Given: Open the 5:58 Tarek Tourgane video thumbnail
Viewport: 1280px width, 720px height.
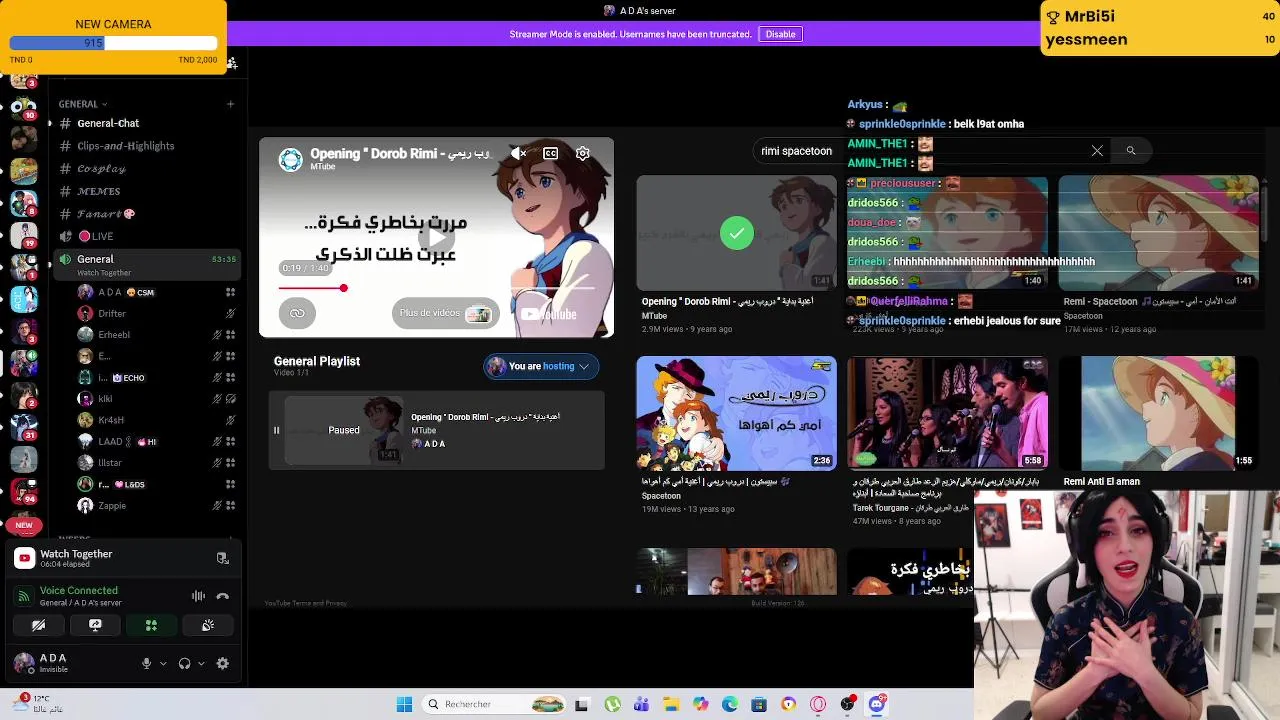Looking at the screenshot, I should (947, 413).
